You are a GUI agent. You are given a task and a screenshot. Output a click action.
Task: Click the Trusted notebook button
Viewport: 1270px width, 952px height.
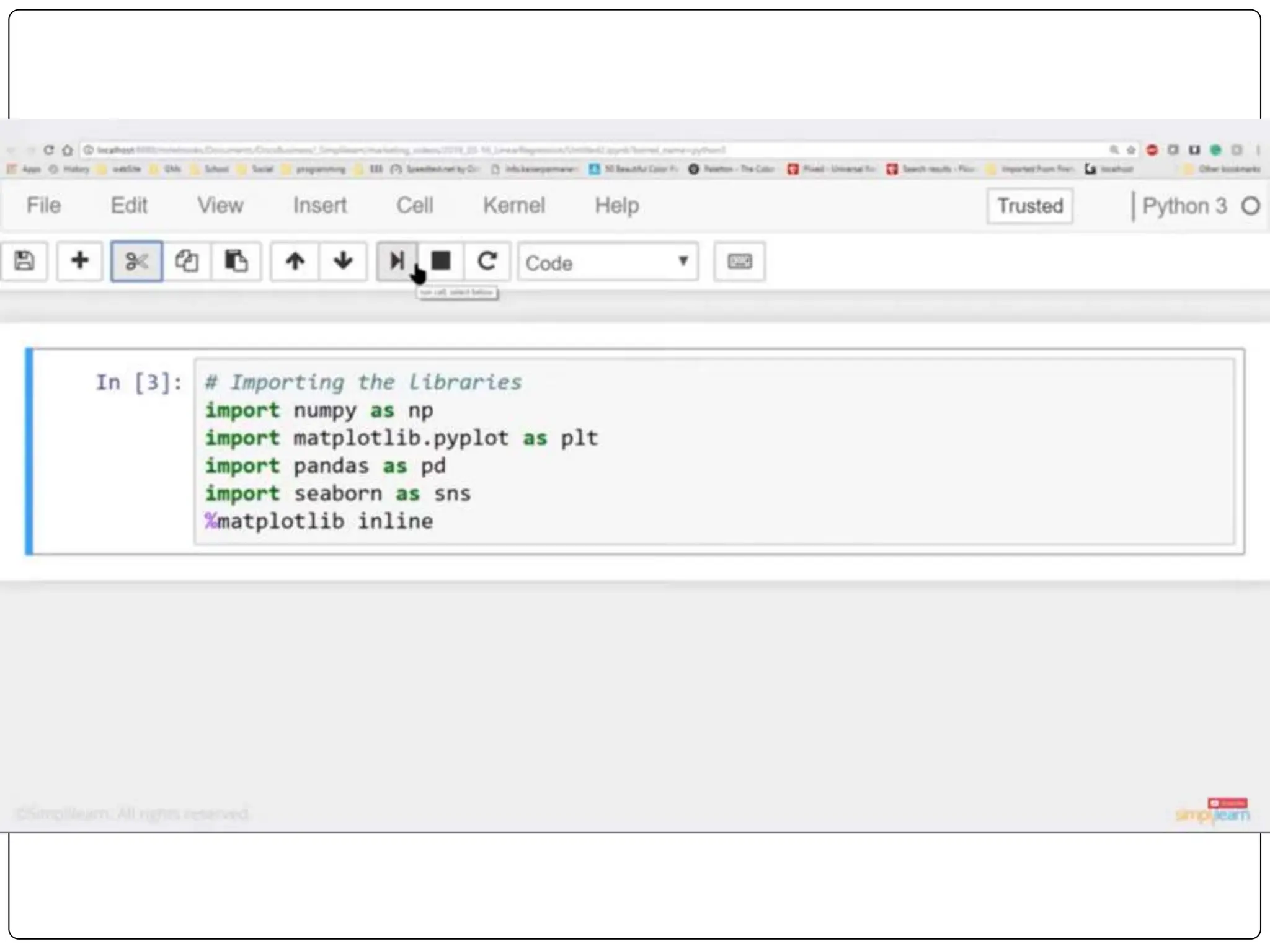[1029, 206]
